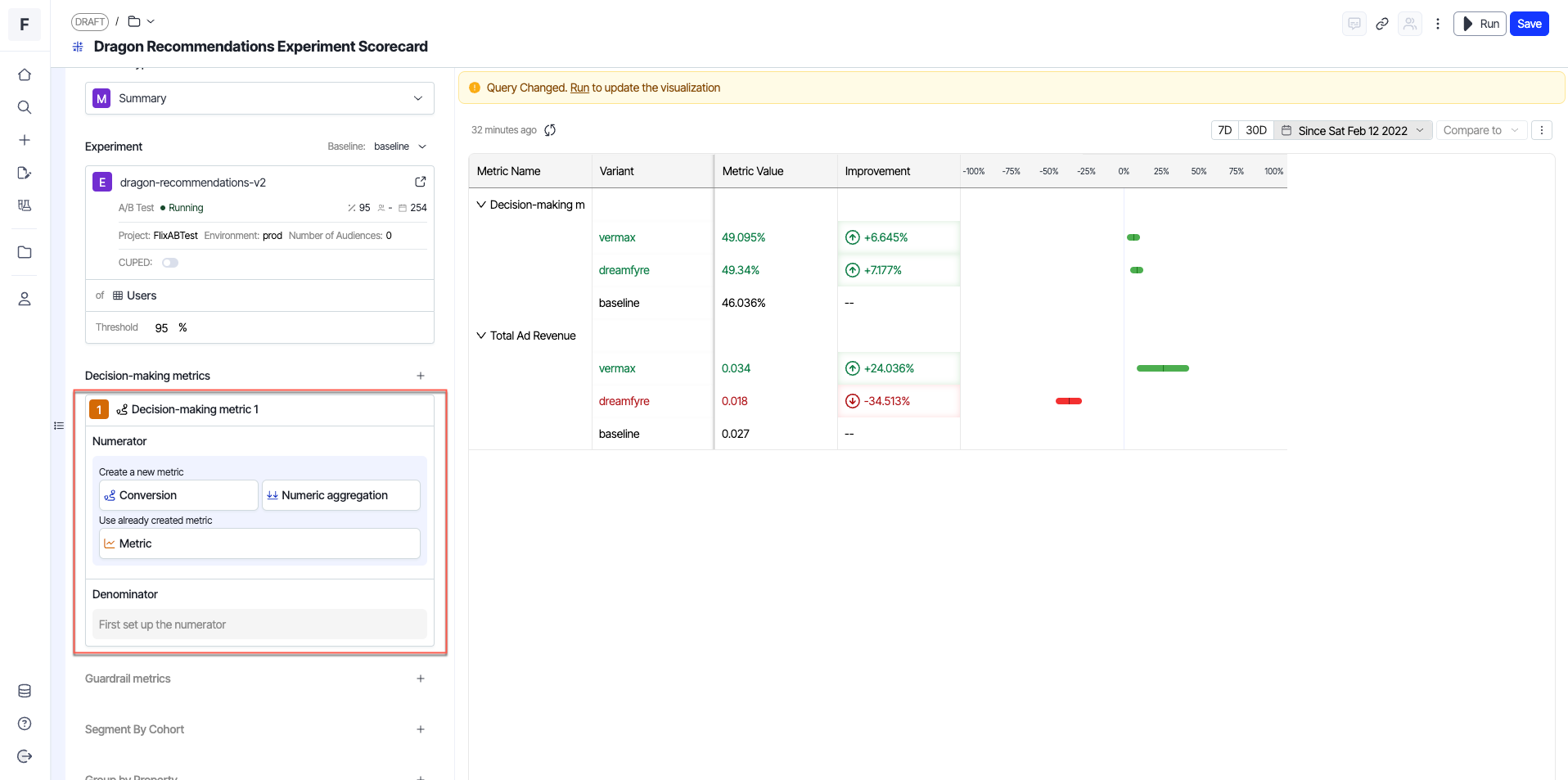Open the Since Sat Feb 12 2022 date picker
This screenshot has width=1568, height=780.
tap(1353, 130)
